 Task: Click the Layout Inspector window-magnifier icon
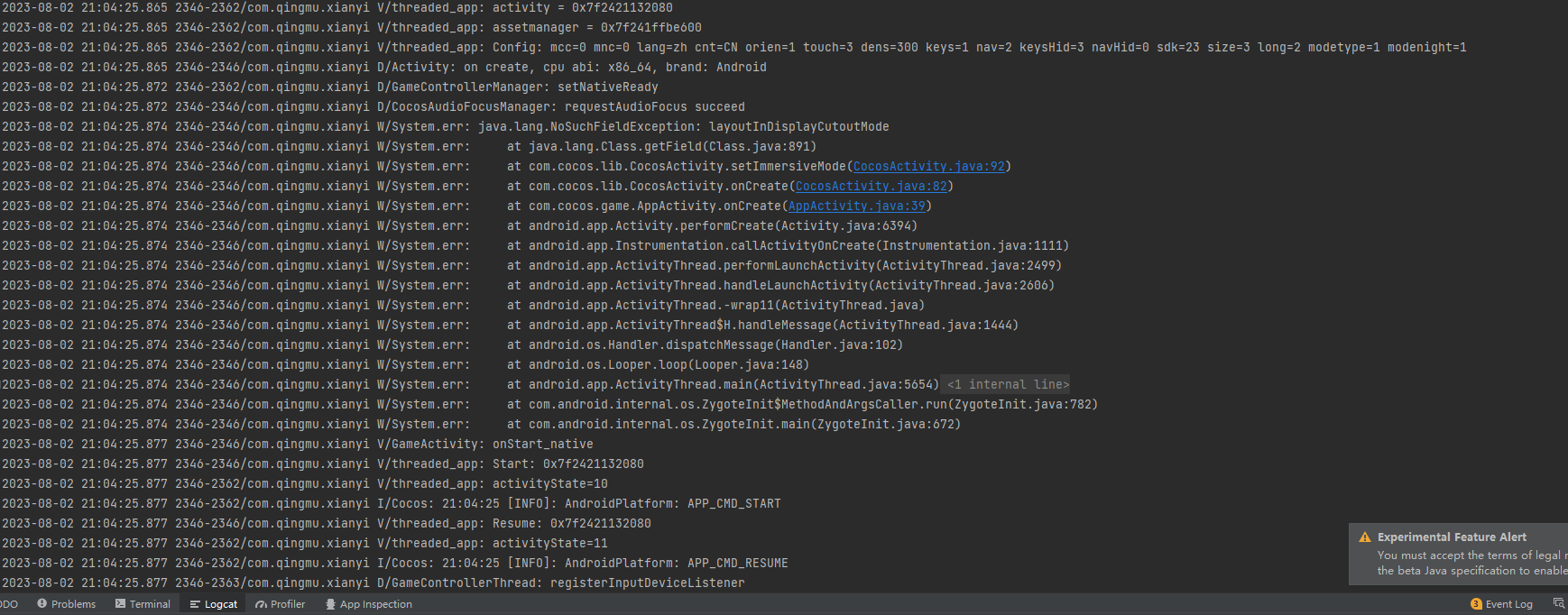click(x=1558, y=603)
